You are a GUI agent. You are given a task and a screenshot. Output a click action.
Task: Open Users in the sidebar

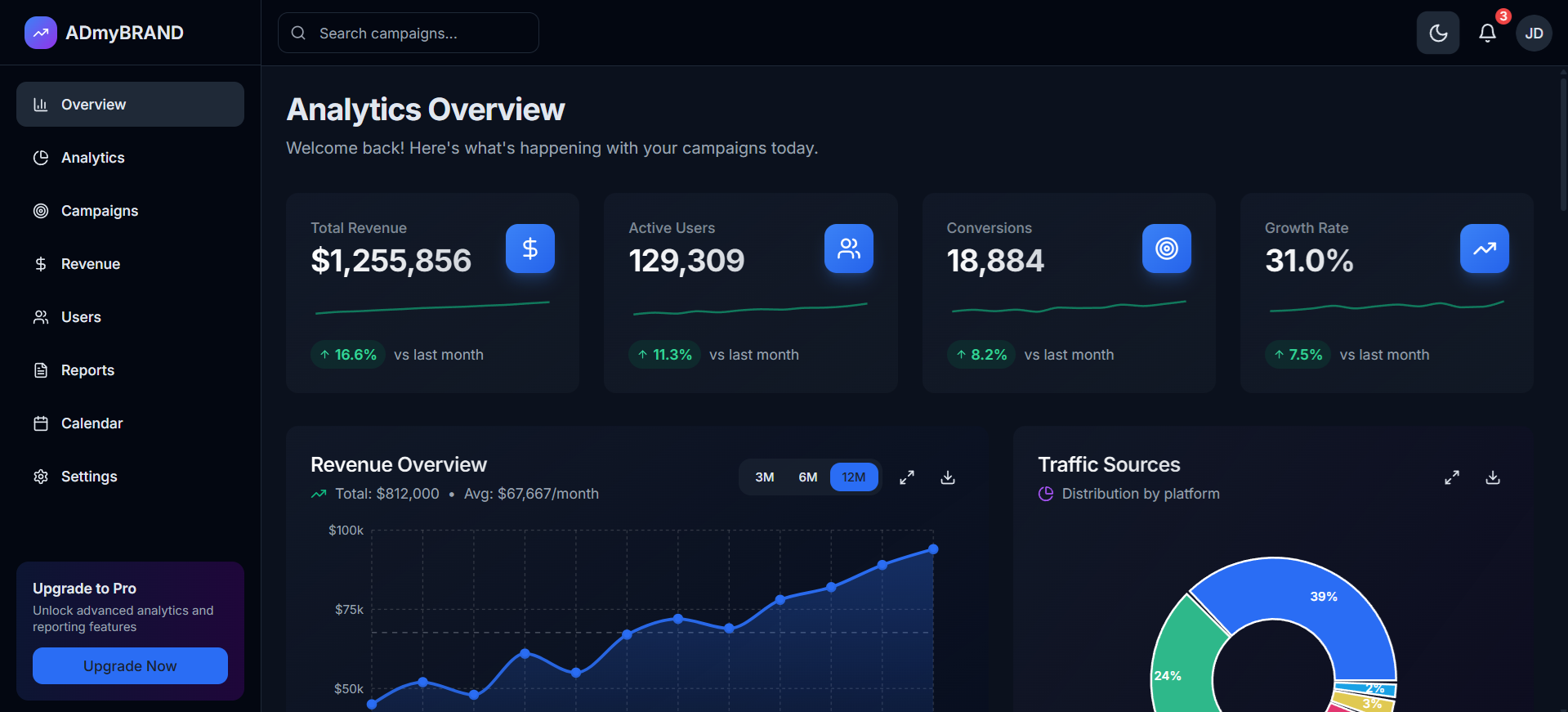130,316
